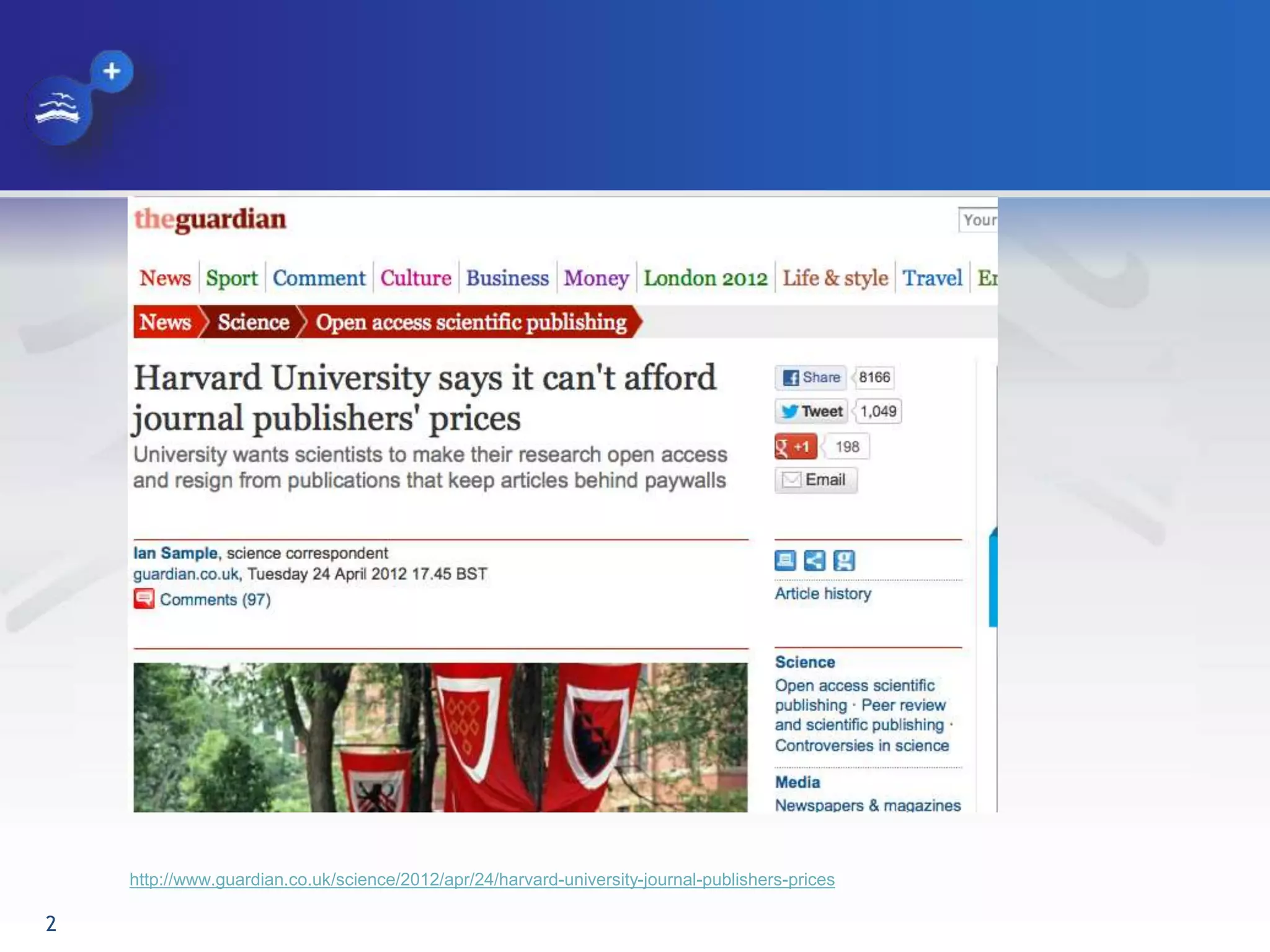
Task: Click the print article icon
Action: click(x=785, y=560)
